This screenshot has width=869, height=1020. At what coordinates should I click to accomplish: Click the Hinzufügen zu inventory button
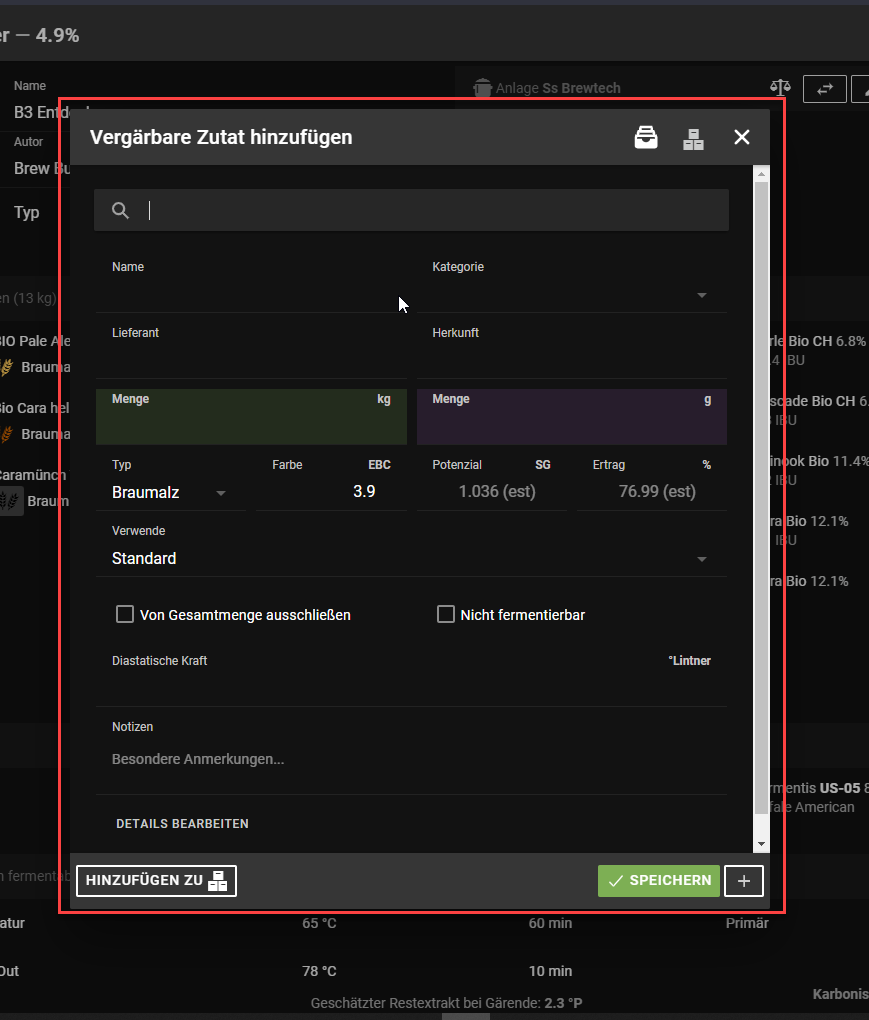coord(157,881)
